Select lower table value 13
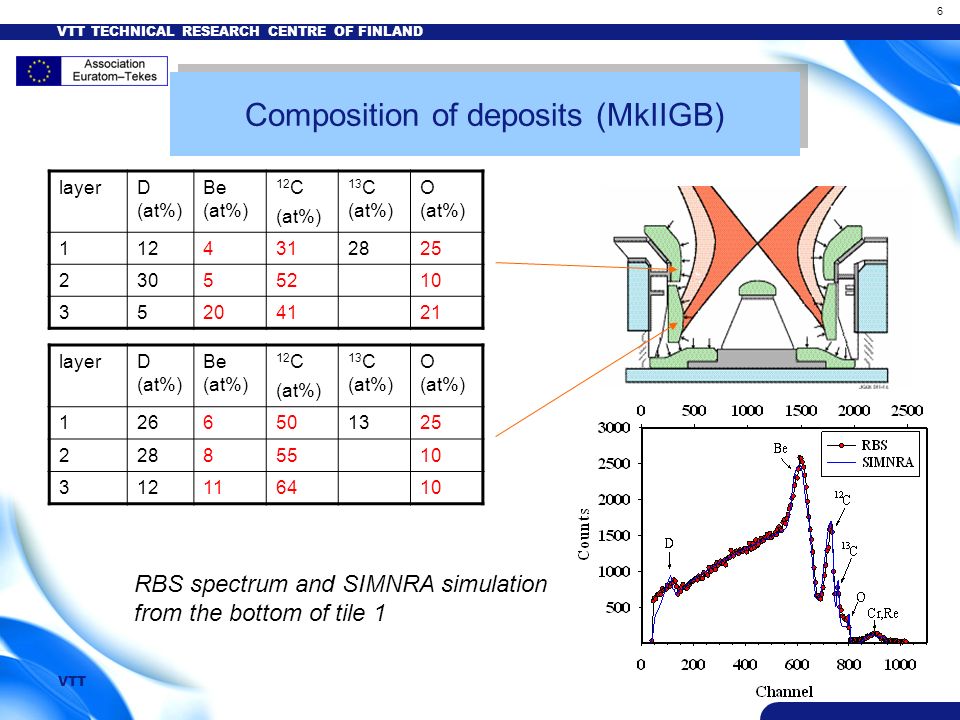The height and width of the screenshot is (720, 960). [358, 422]
